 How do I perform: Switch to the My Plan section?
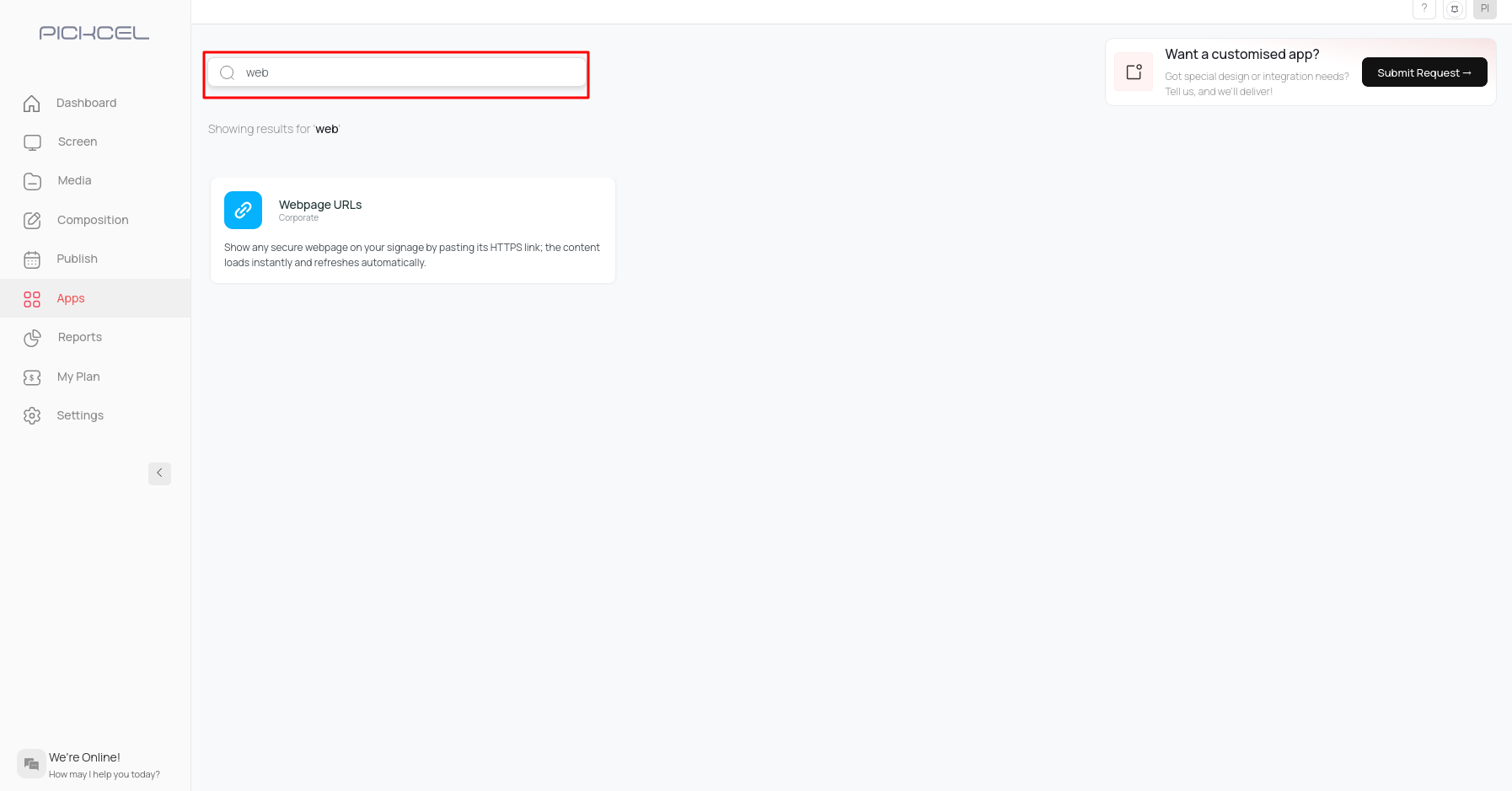(x=78, y=376)
